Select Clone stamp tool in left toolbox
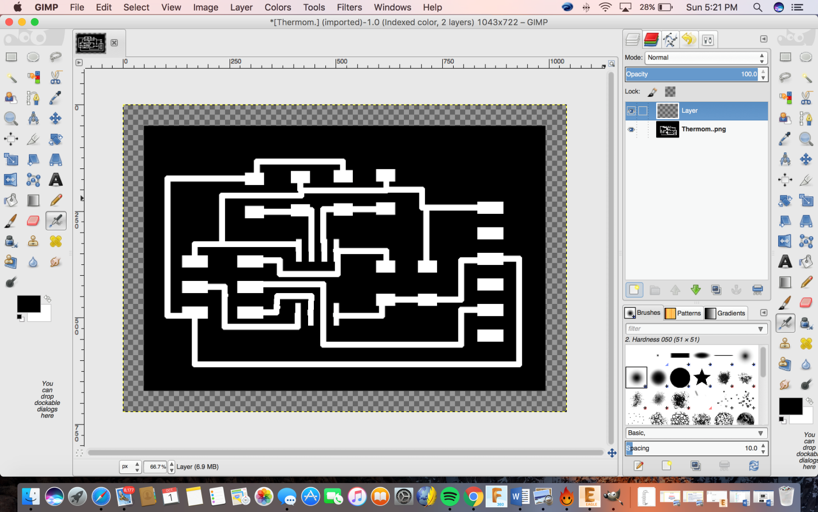This screenshot has width=818, height=512. click(33, 241)
